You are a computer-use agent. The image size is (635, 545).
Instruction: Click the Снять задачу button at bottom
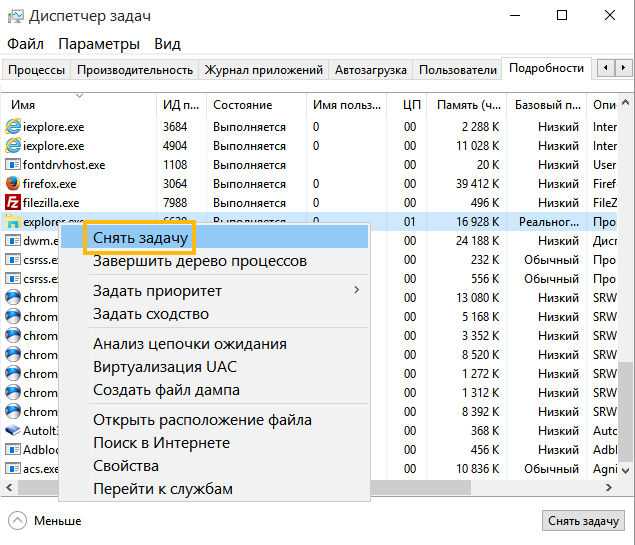tap(583, 521)
